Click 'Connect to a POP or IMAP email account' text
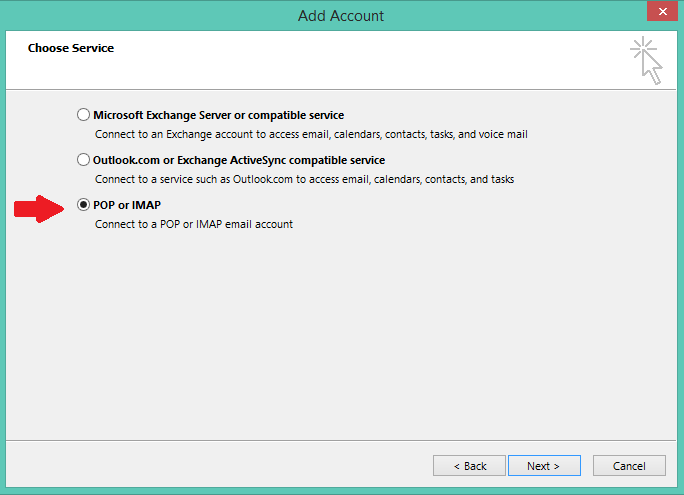 click(x=194, y=224)
